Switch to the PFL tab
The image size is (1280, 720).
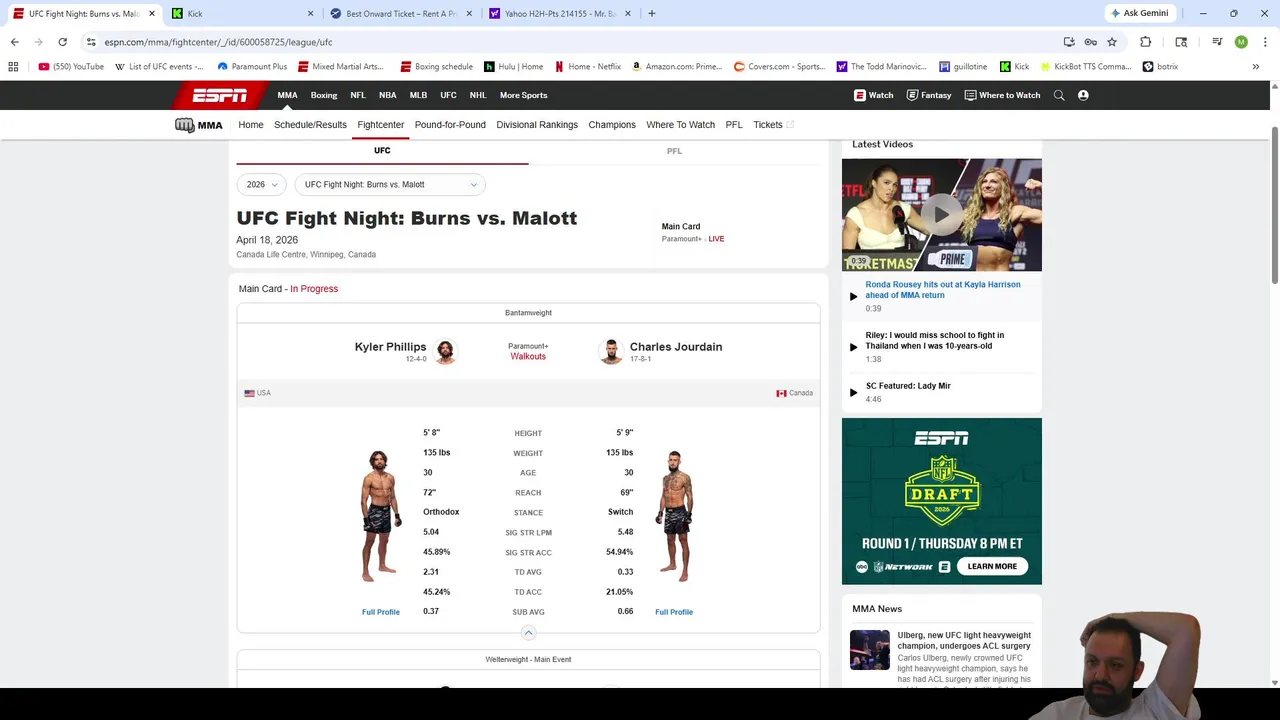(x=674, y=151)
